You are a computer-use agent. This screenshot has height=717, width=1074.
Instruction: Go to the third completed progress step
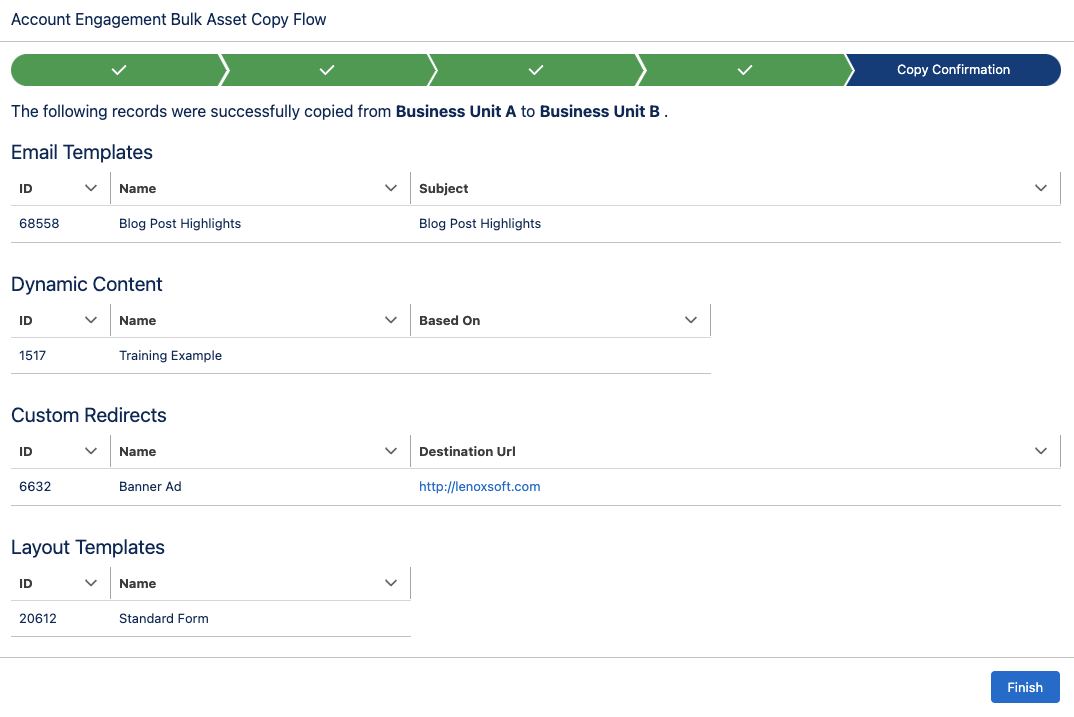pos(536,70)
